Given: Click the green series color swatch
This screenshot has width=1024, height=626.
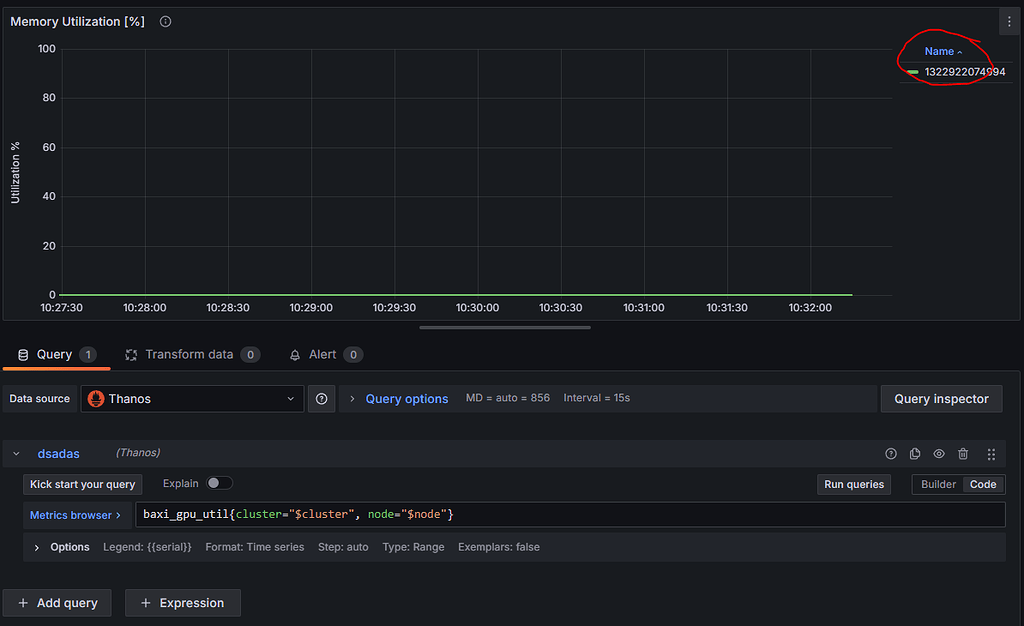Looking at the screenshot, I should coord(912,72).
